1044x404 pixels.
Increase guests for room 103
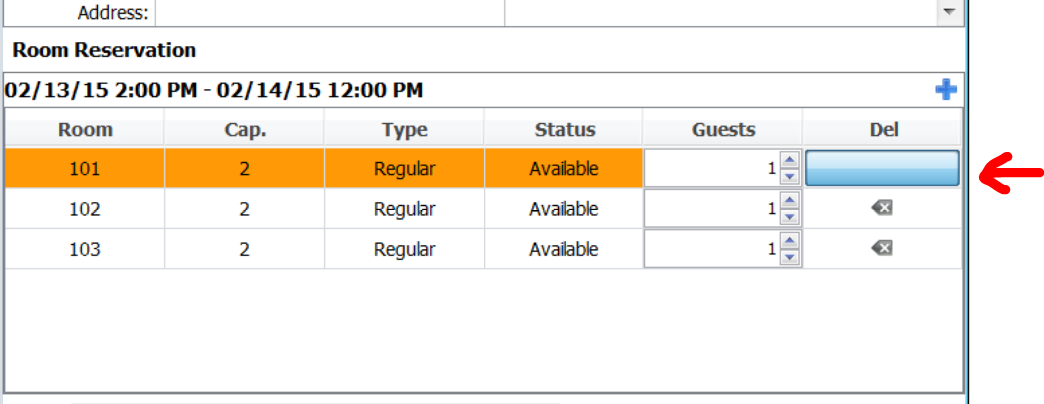(789, 240)
